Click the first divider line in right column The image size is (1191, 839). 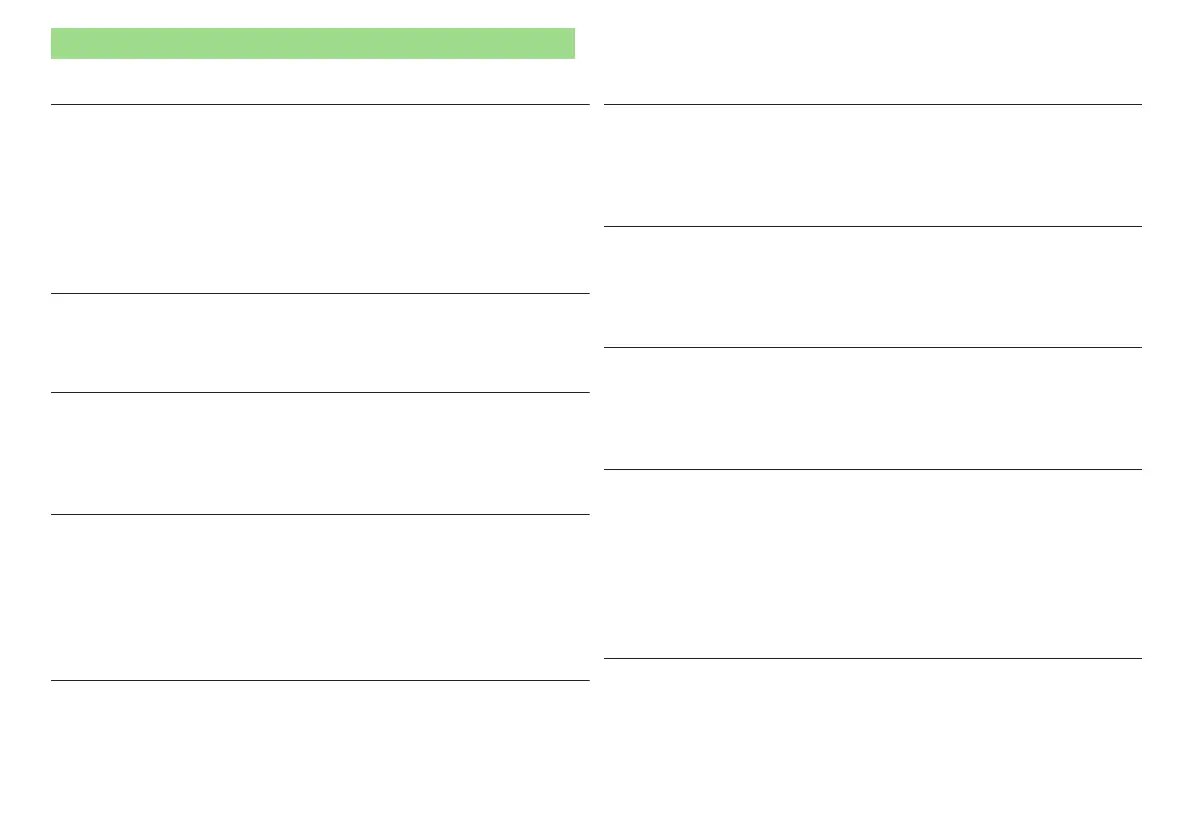point(873,104)
